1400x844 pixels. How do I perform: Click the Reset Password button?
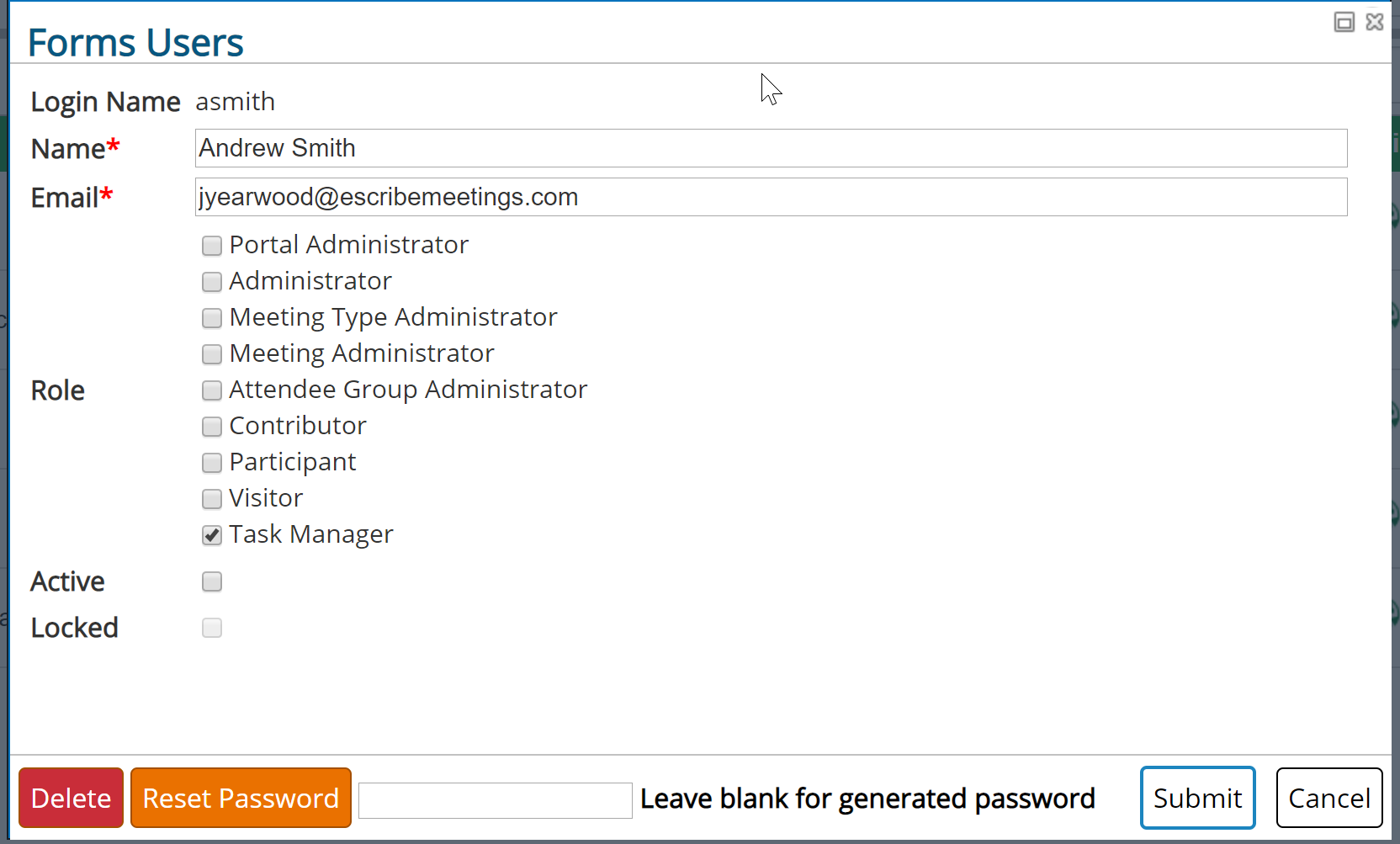(x=241, y=798)
